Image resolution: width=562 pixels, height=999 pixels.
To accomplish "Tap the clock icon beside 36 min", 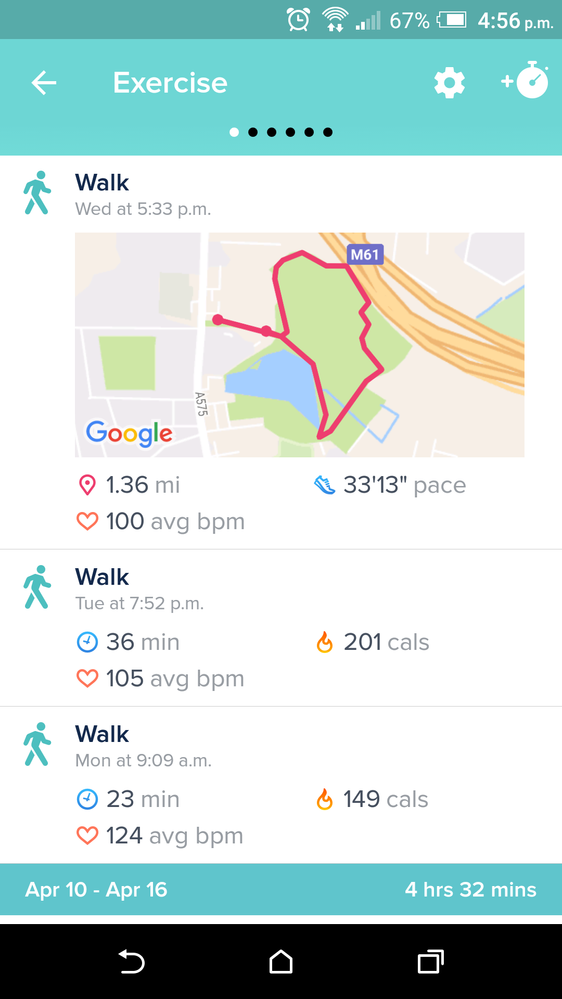I will coord(87,642).
